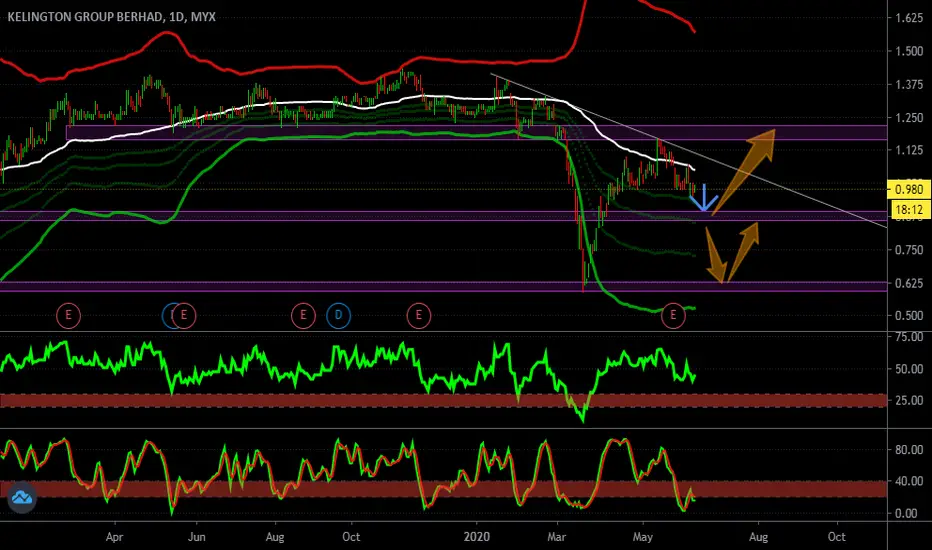The height and width of the screenshot is (550, 932).
Task: Click the 1.625 price axis label
Action: (x=909, y=18)
